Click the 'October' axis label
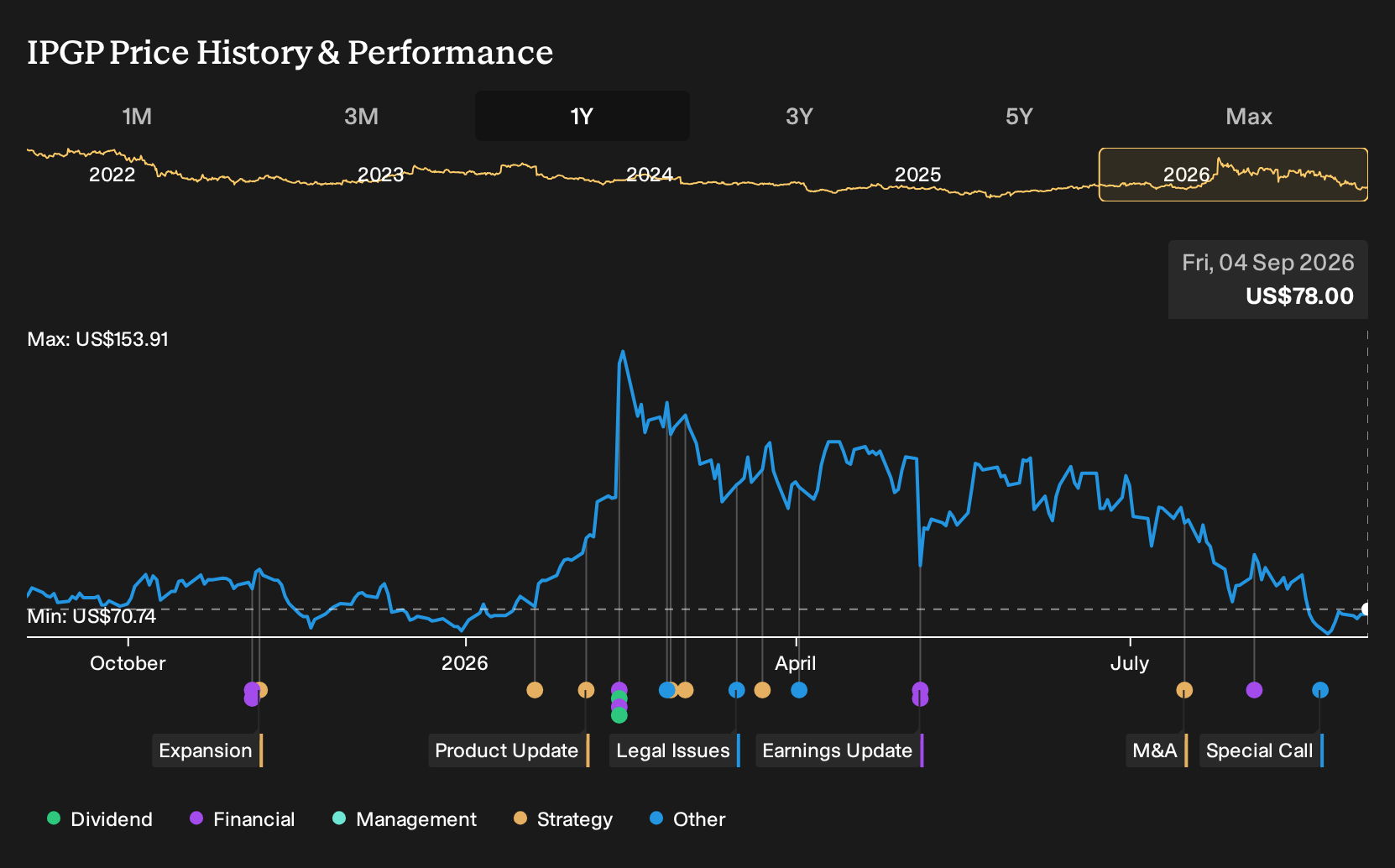Image resolution: width=1395 pixels, height=868 pixels. pyautogui.click(x=128, y=663)
